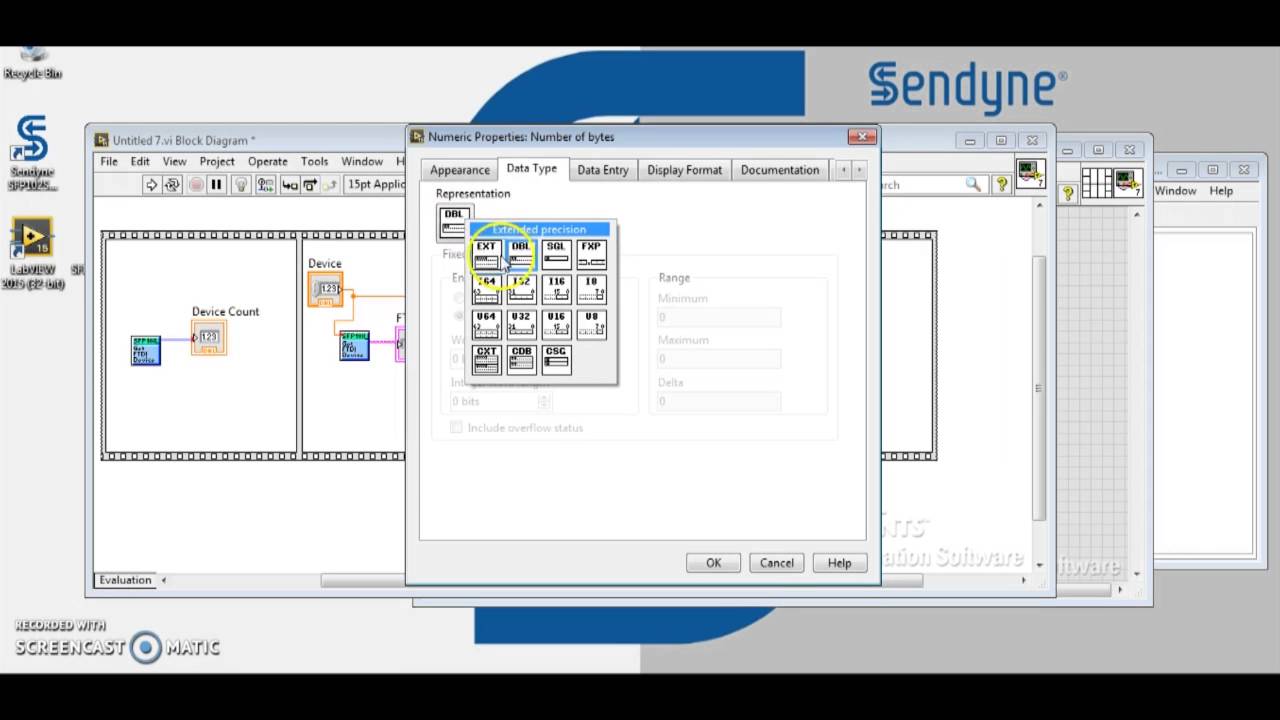Pick U8 unsigned byte representation
This screenshot has height=720, width=1280.
click(x=591, y=324)
